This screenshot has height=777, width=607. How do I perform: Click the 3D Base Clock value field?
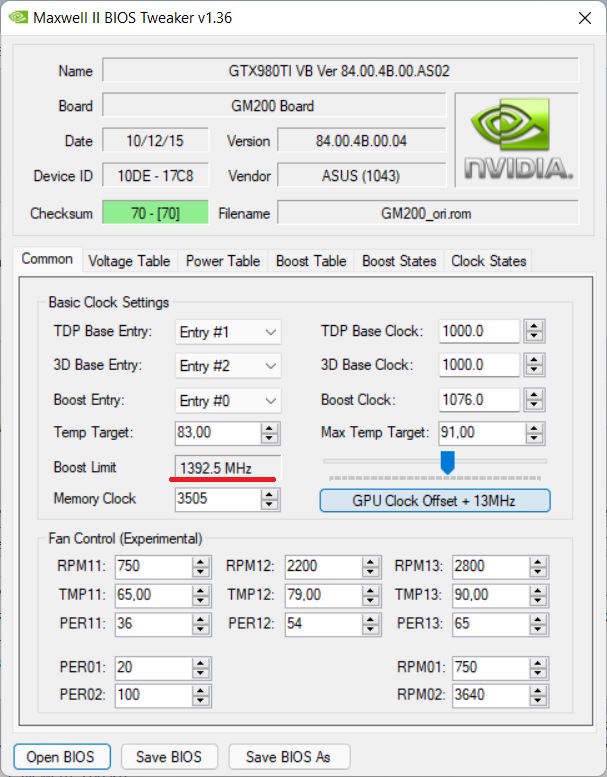pyautogui.click(x=479, y=365)
